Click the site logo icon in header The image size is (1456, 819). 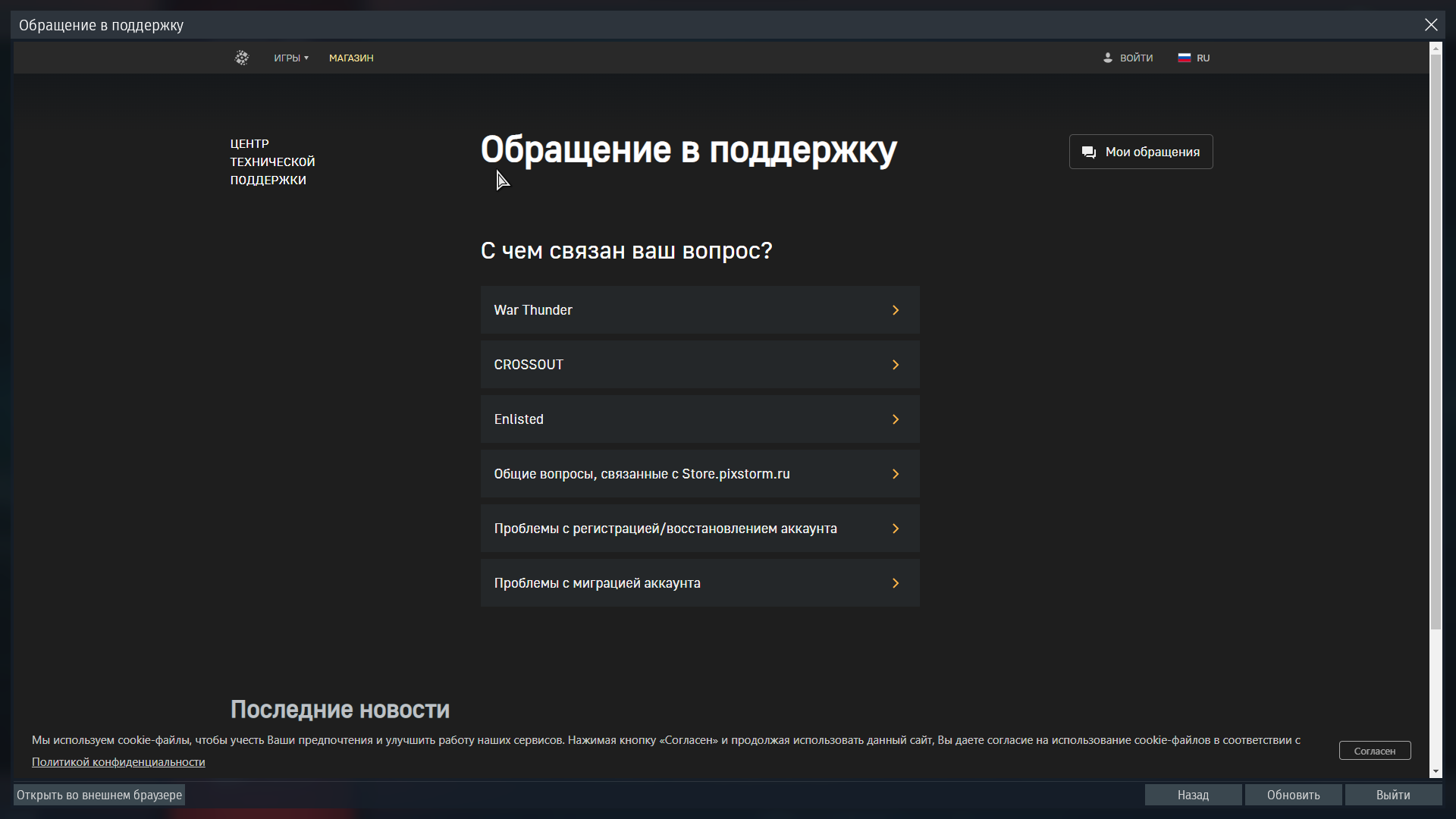pyautogui.click(x=241, y=58)
